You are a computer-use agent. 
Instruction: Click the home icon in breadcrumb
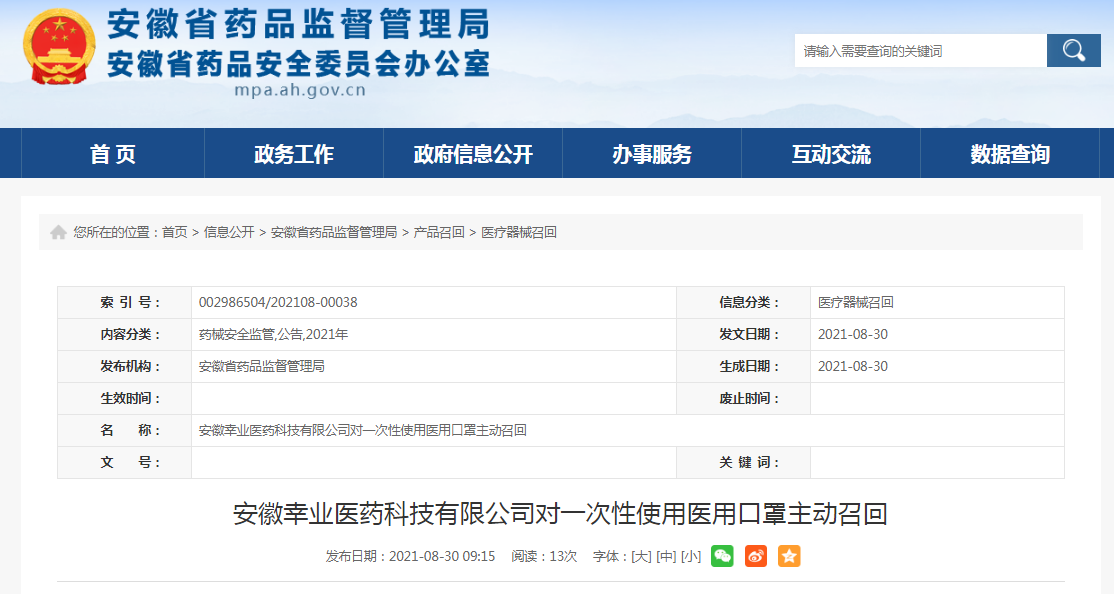58,232
